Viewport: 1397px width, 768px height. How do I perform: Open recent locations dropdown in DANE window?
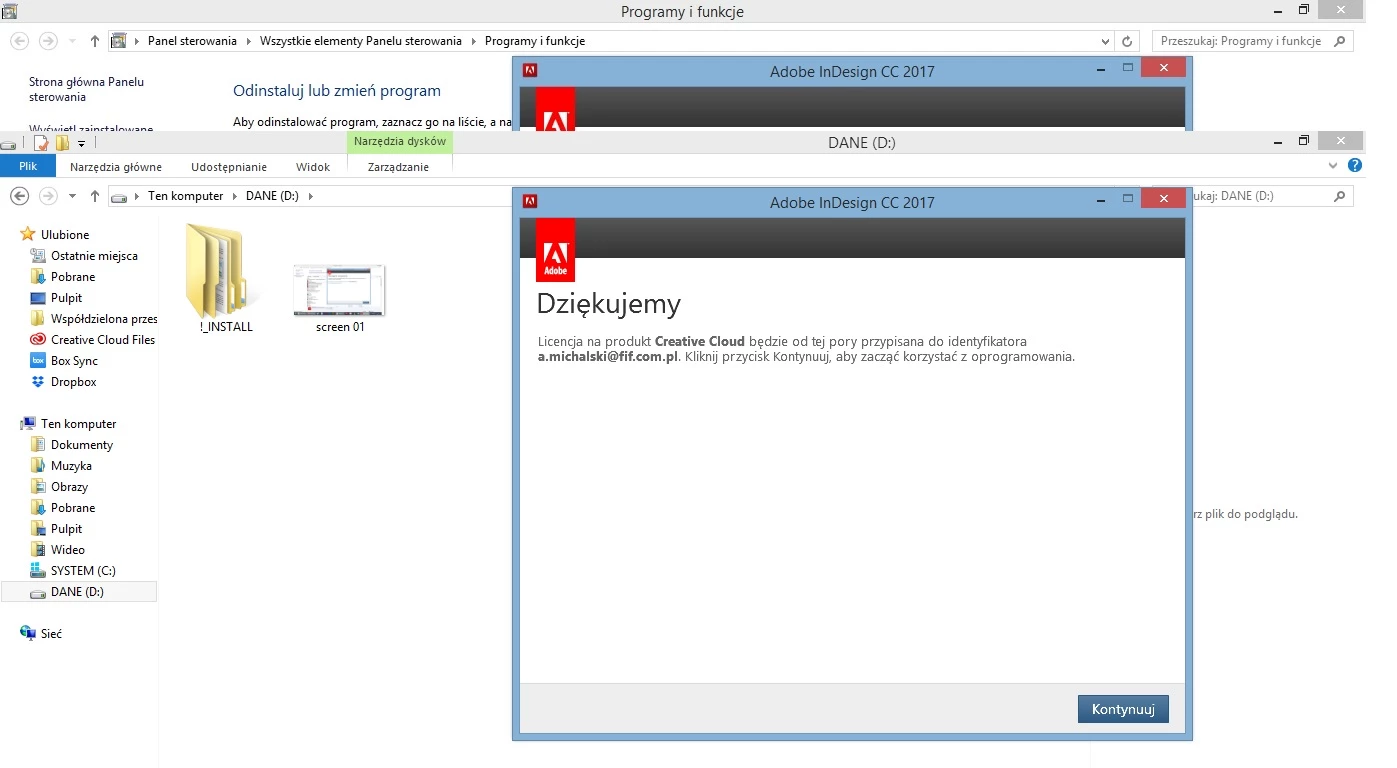tap(72, 197)
